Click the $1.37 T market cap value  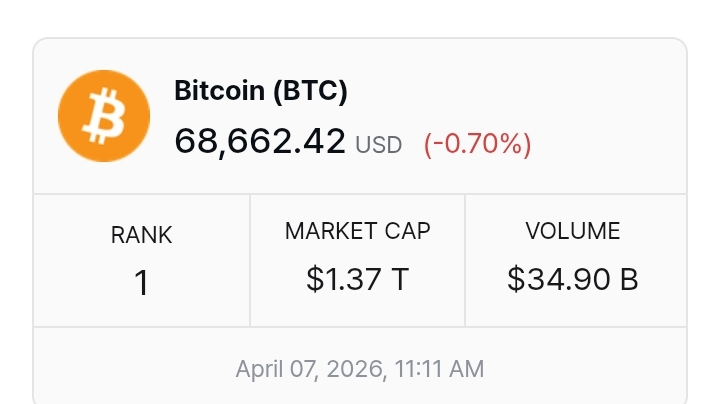358,279
